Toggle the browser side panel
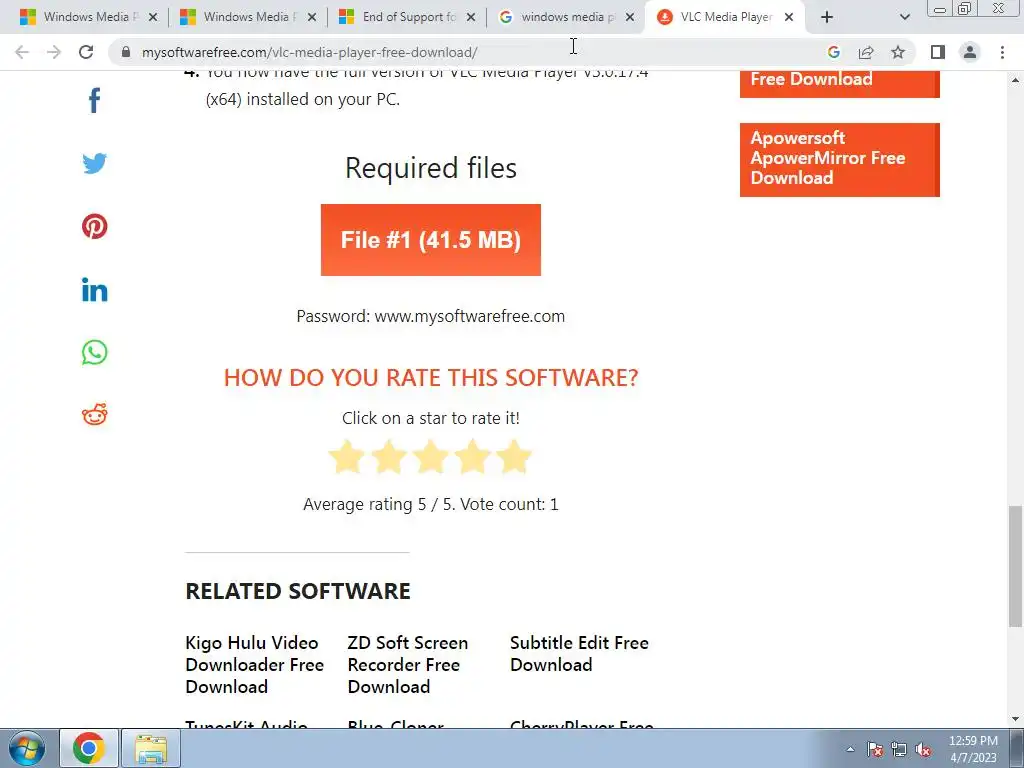 tap(938, 52)
